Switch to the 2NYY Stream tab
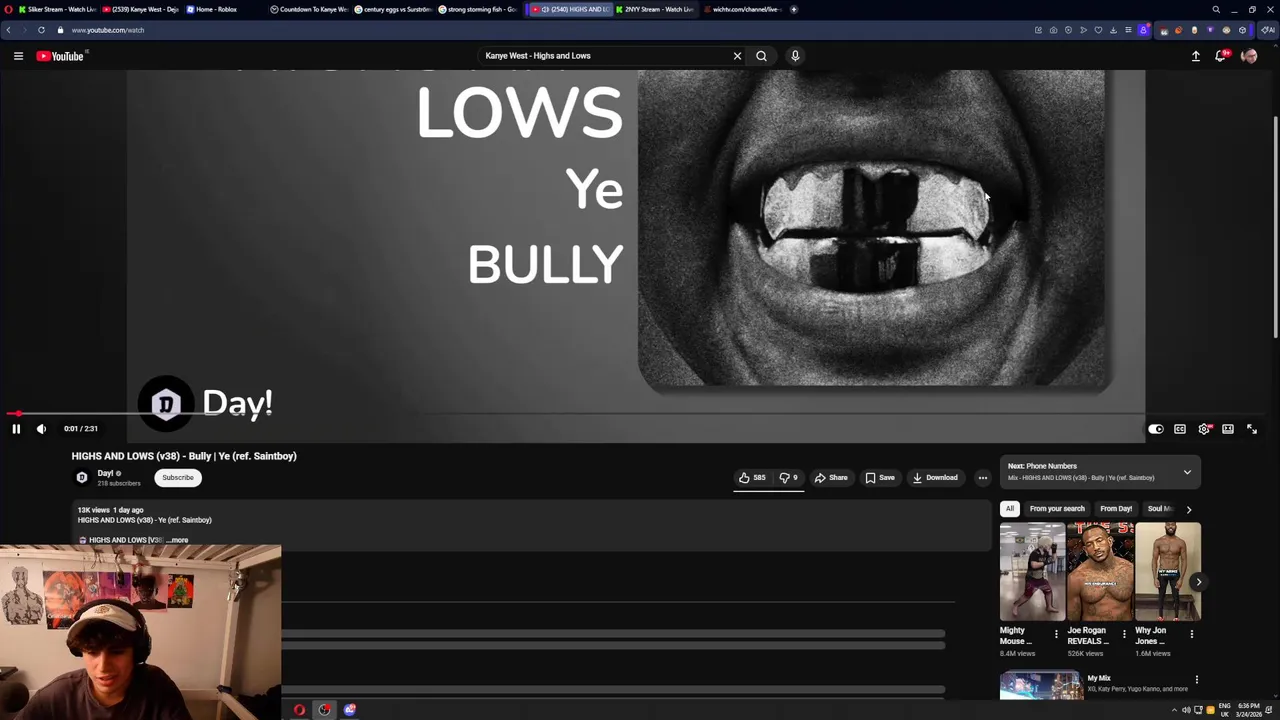The width and height of the screenshot is (1280, 720). (655, 10)
